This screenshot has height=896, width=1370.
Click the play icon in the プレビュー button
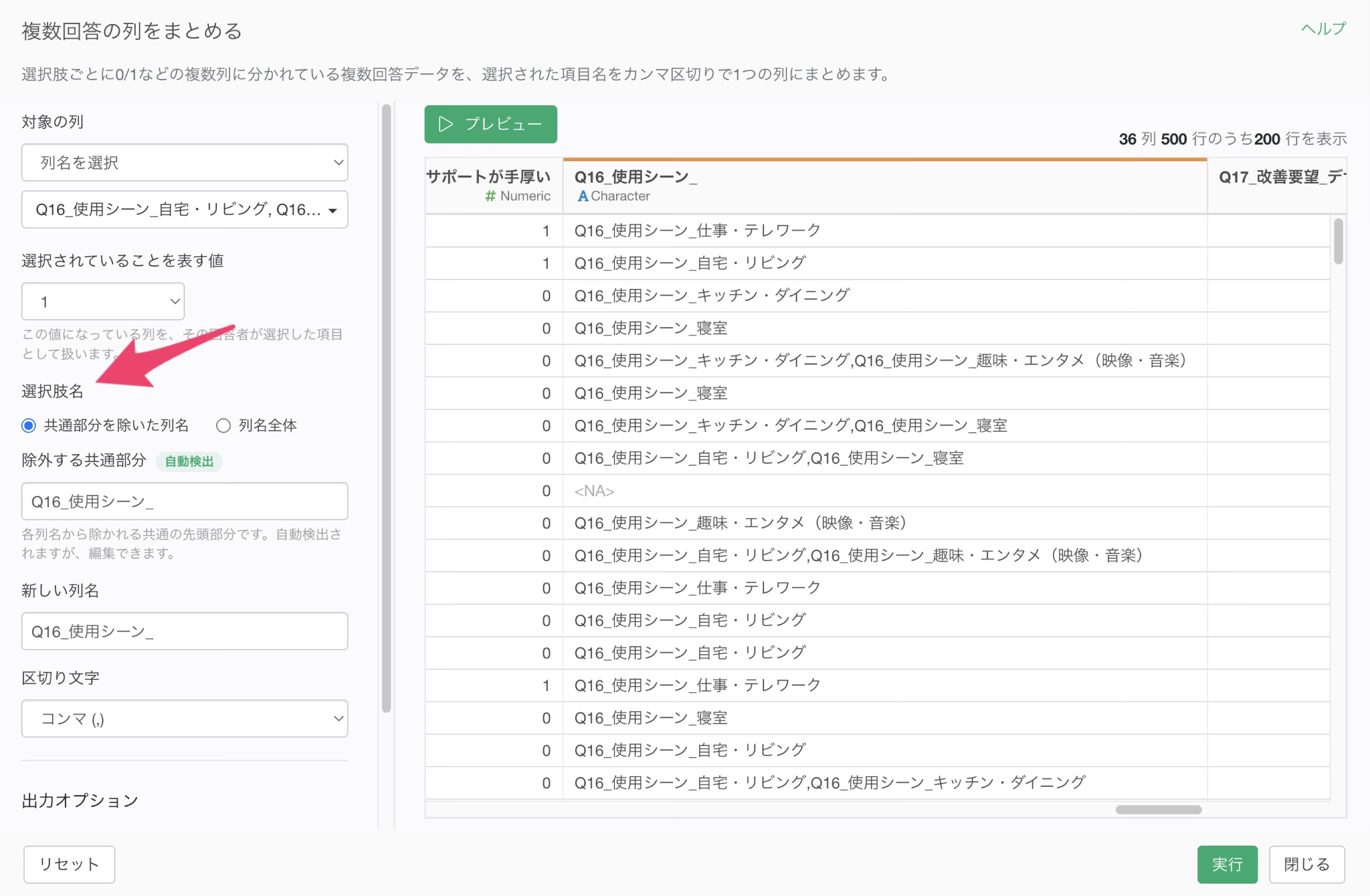click(446, 124)
